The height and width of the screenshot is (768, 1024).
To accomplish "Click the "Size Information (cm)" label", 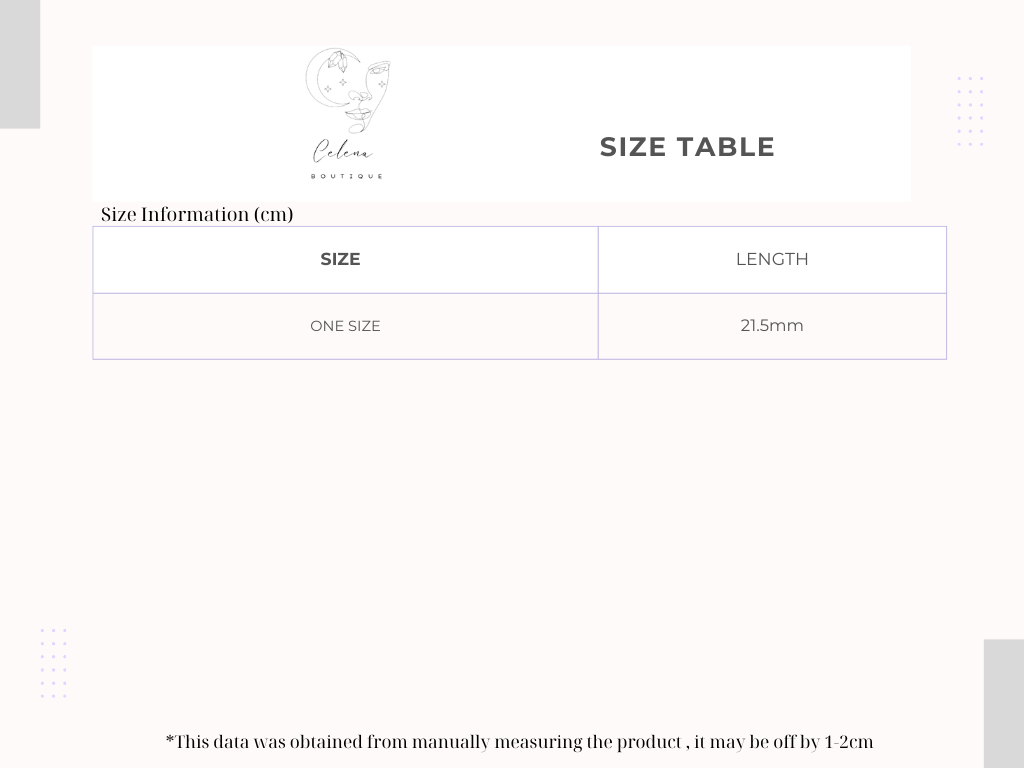I will click(197, 214).
